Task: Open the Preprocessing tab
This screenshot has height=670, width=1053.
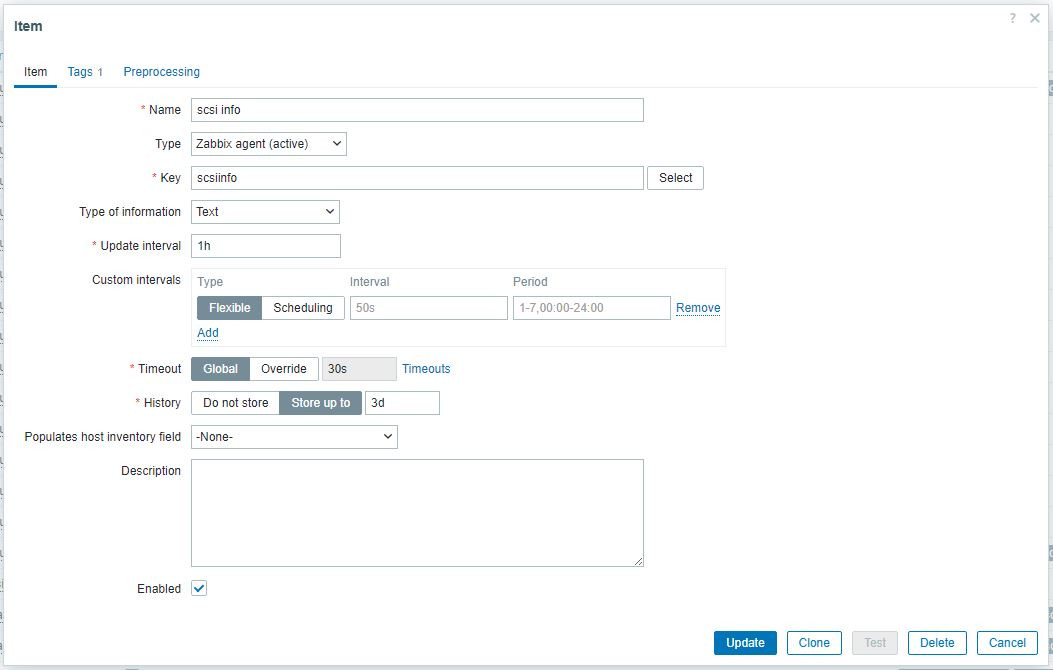Action: point(161,72)
